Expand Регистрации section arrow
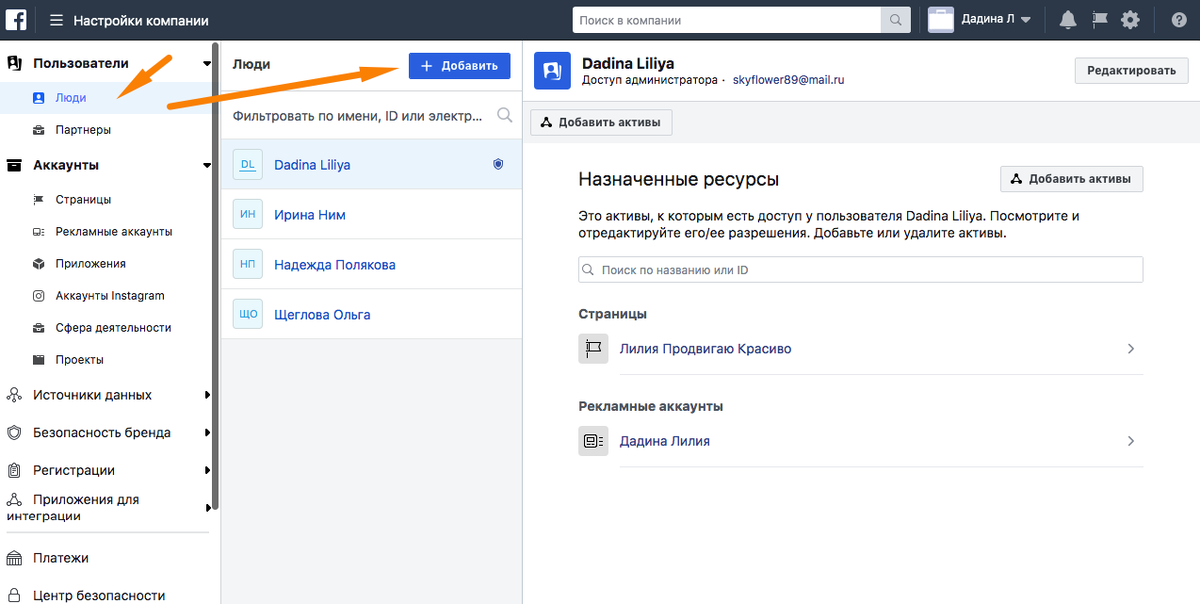This screenshot has width=1200, height=604. 207,470
